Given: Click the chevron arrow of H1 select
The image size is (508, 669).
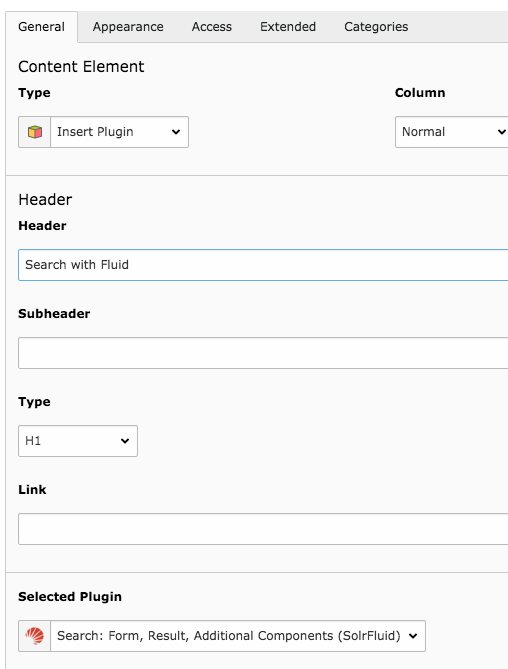Looking at the screenshot, I should point(125,441).
